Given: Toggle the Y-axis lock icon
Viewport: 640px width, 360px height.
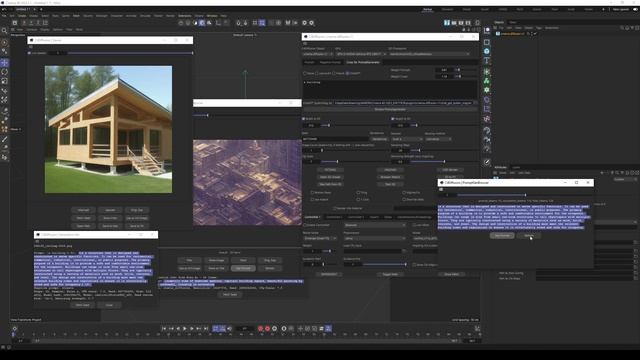Looking at the screenshot, I should (x=31, y=23).
